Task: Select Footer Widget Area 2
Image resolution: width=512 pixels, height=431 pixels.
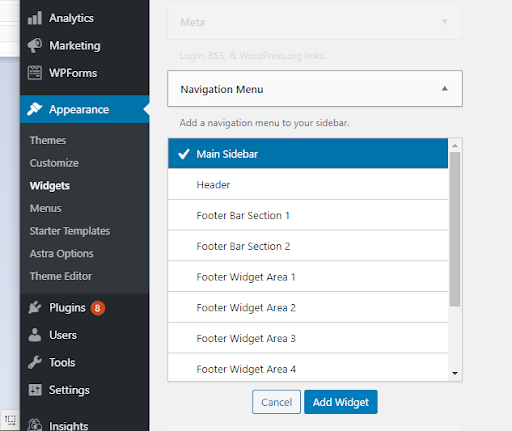Action: (x=308, y=307)
